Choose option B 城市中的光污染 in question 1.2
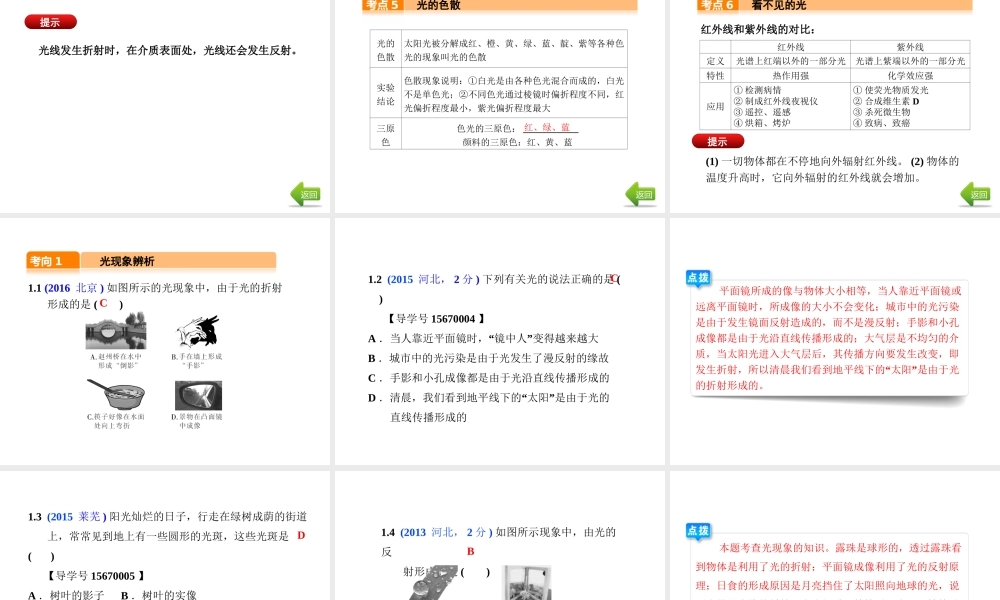Image resolution: width=1000 pixels, height=600 pixels. (x=489, y=358)
